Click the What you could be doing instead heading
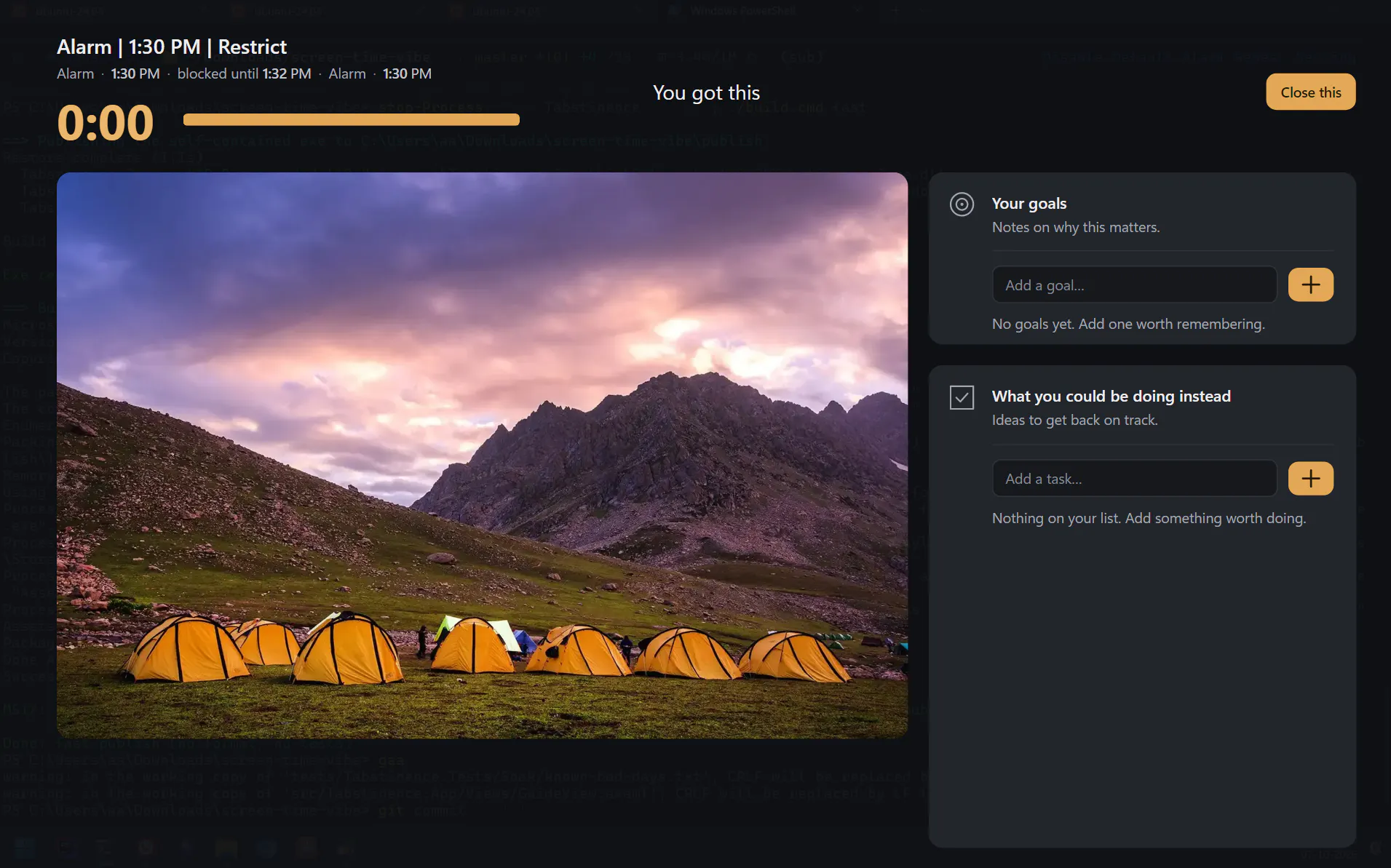This screenshot has height=868, width=1391. point(1111,396)
